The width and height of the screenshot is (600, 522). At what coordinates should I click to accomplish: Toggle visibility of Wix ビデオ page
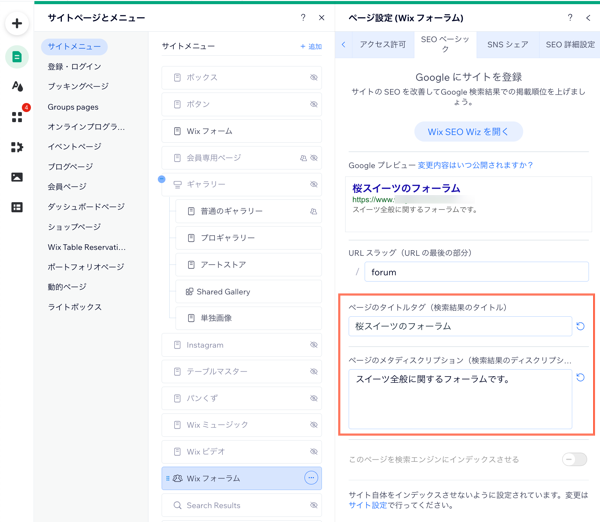pos(314,452)
